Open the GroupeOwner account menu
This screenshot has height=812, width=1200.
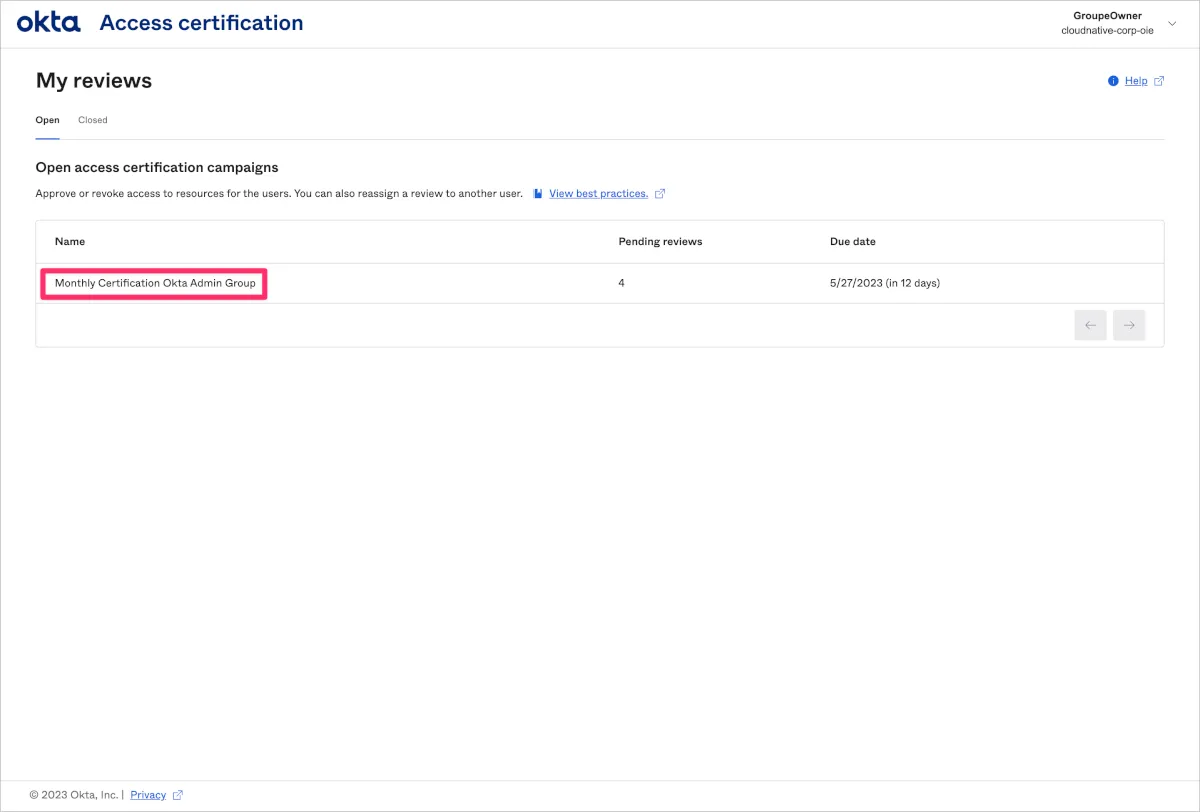tap(1106, 23)
